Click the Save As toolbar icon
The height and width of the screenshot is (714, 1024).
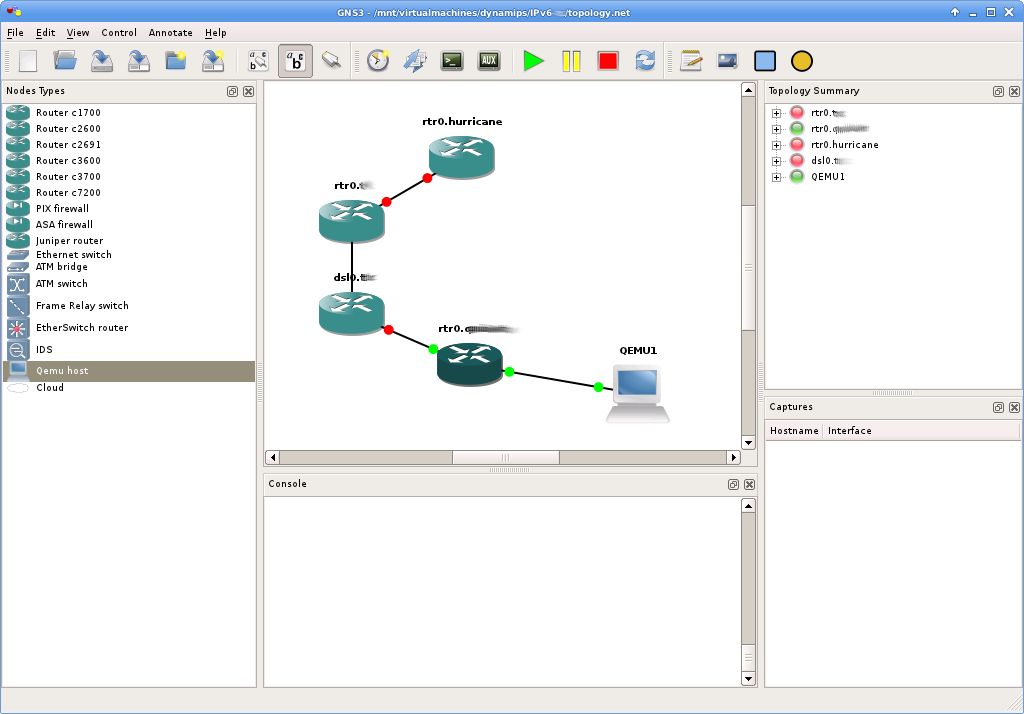coord(138,61)
